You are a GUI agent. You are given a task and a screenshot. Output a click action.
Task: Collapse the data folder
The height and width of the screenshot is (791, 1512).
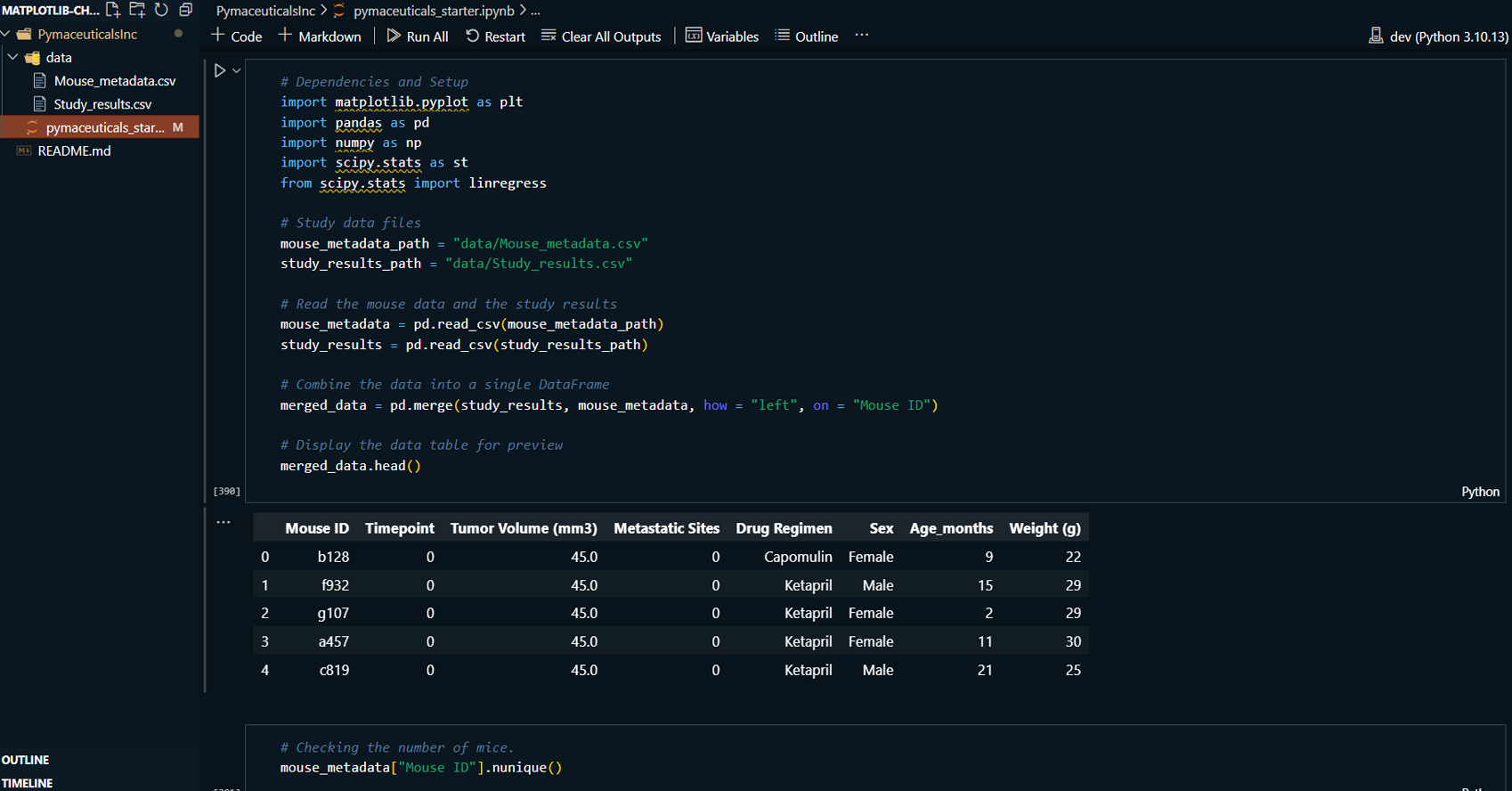pyautogui.click(x=13, y=58)
